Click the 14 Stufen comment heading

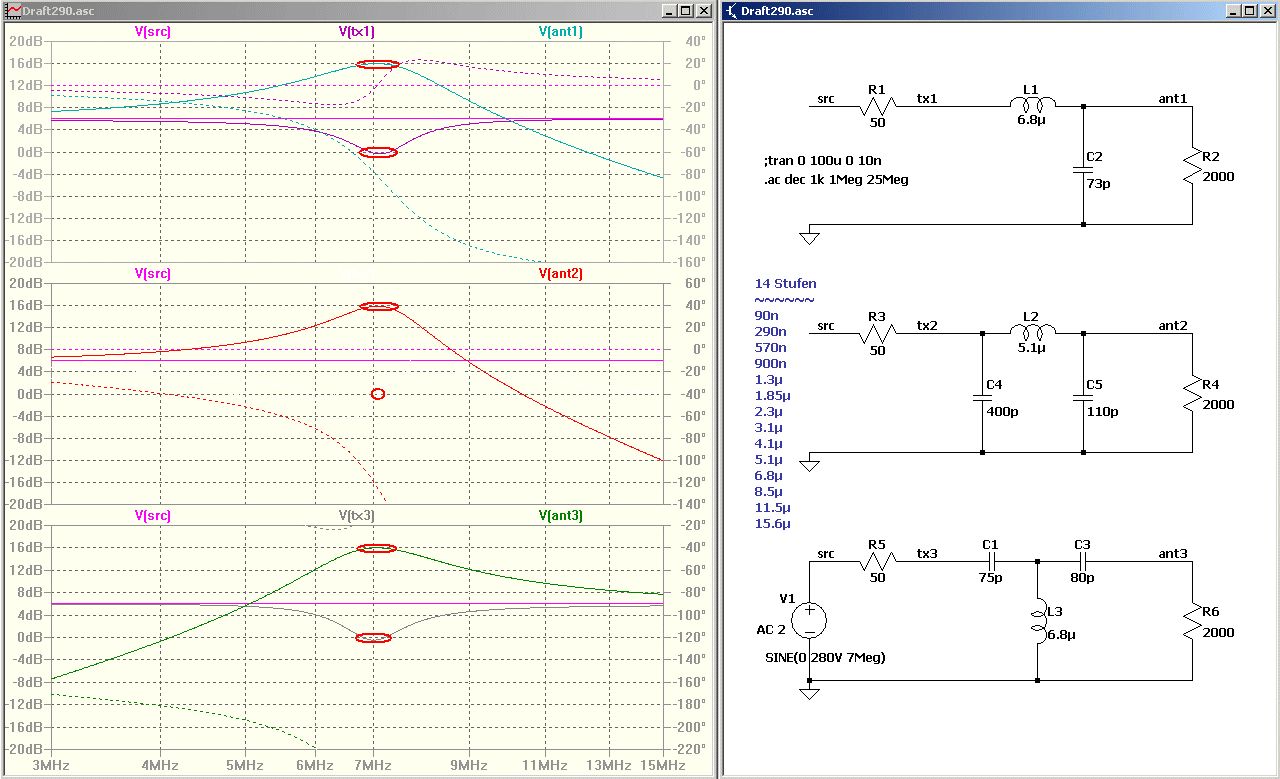pyautogui.click(x=785, y=283)
